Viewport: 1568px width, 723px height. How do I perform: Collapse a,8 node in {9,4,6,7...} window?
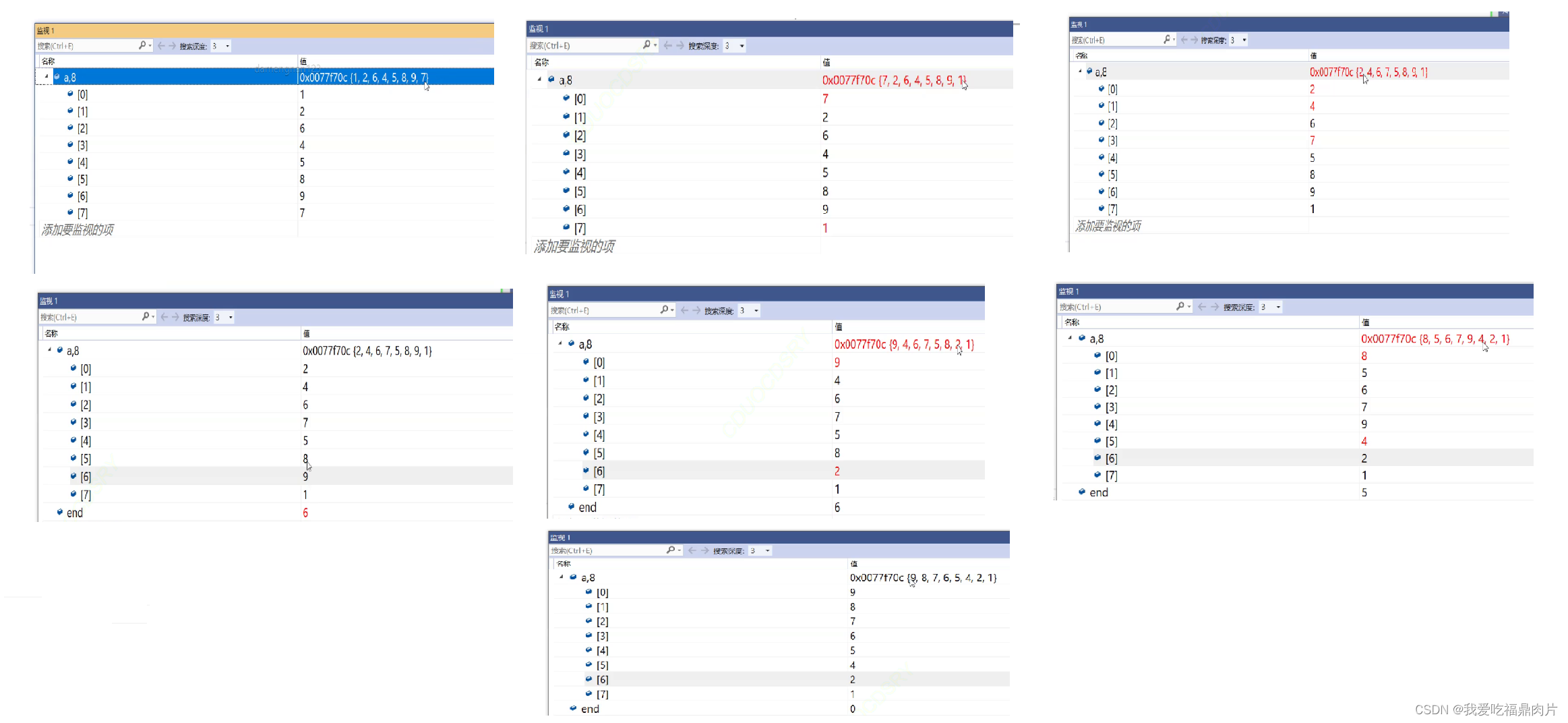(x=560, y=343)
